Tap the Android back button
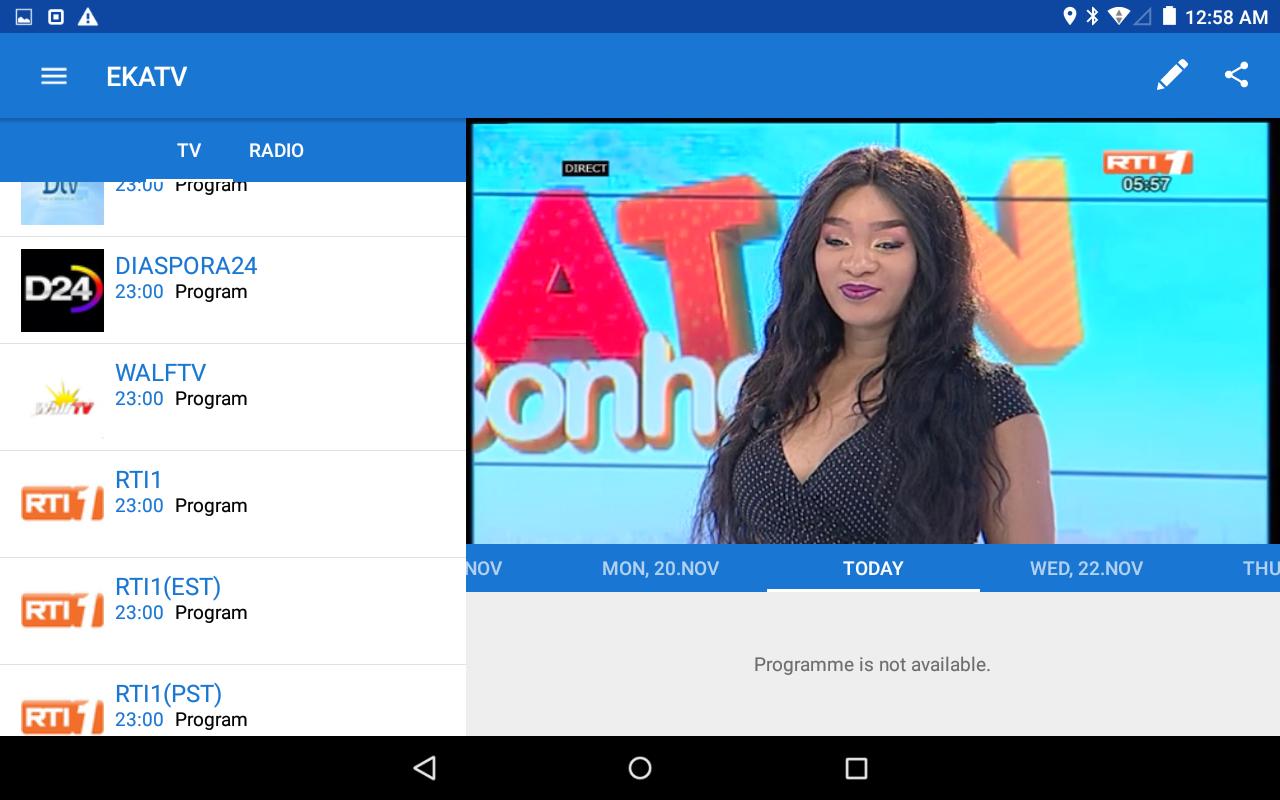1280x800 pixels. 425,768
